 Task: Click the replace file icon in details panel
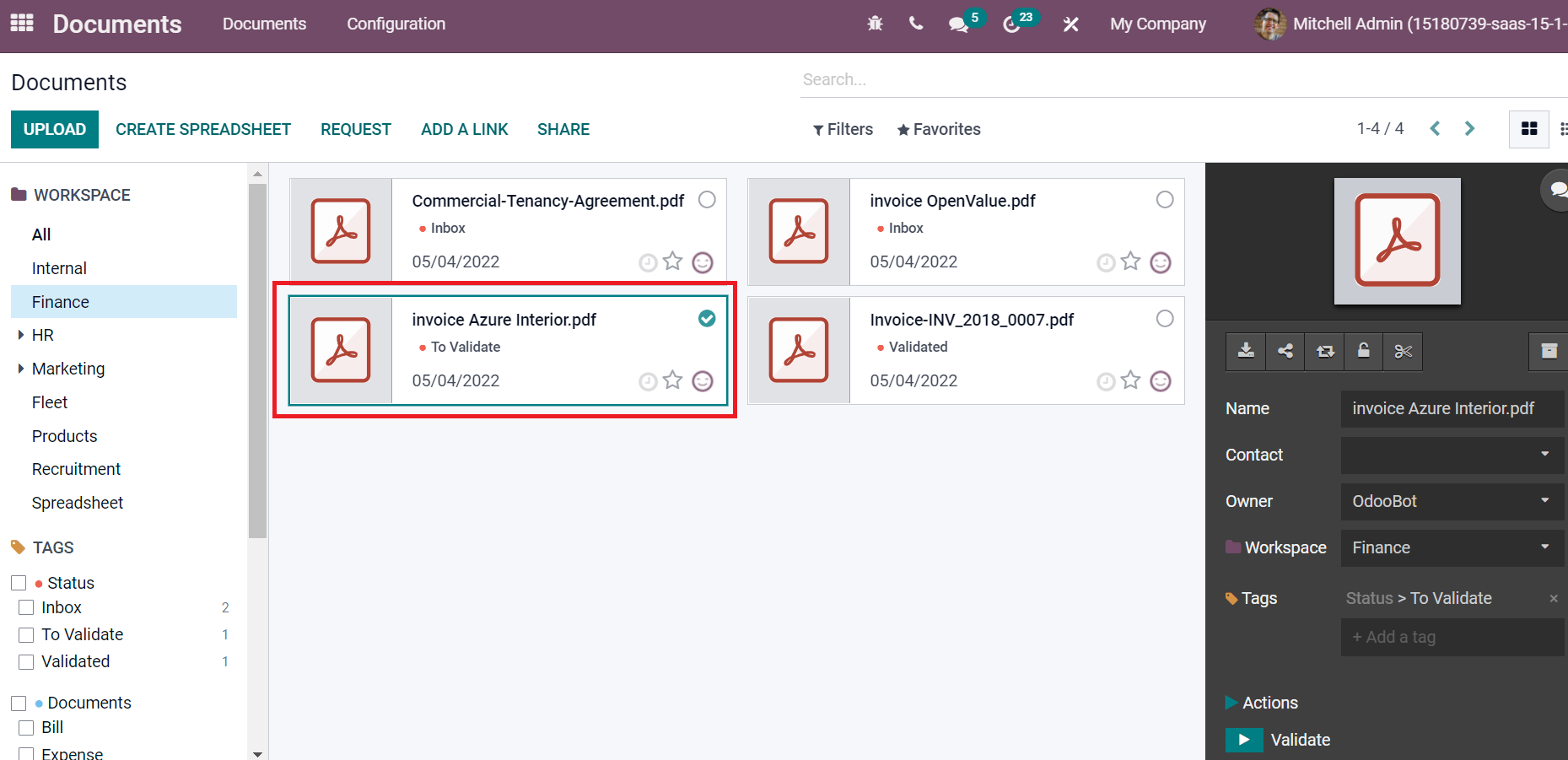point(1325,351)
